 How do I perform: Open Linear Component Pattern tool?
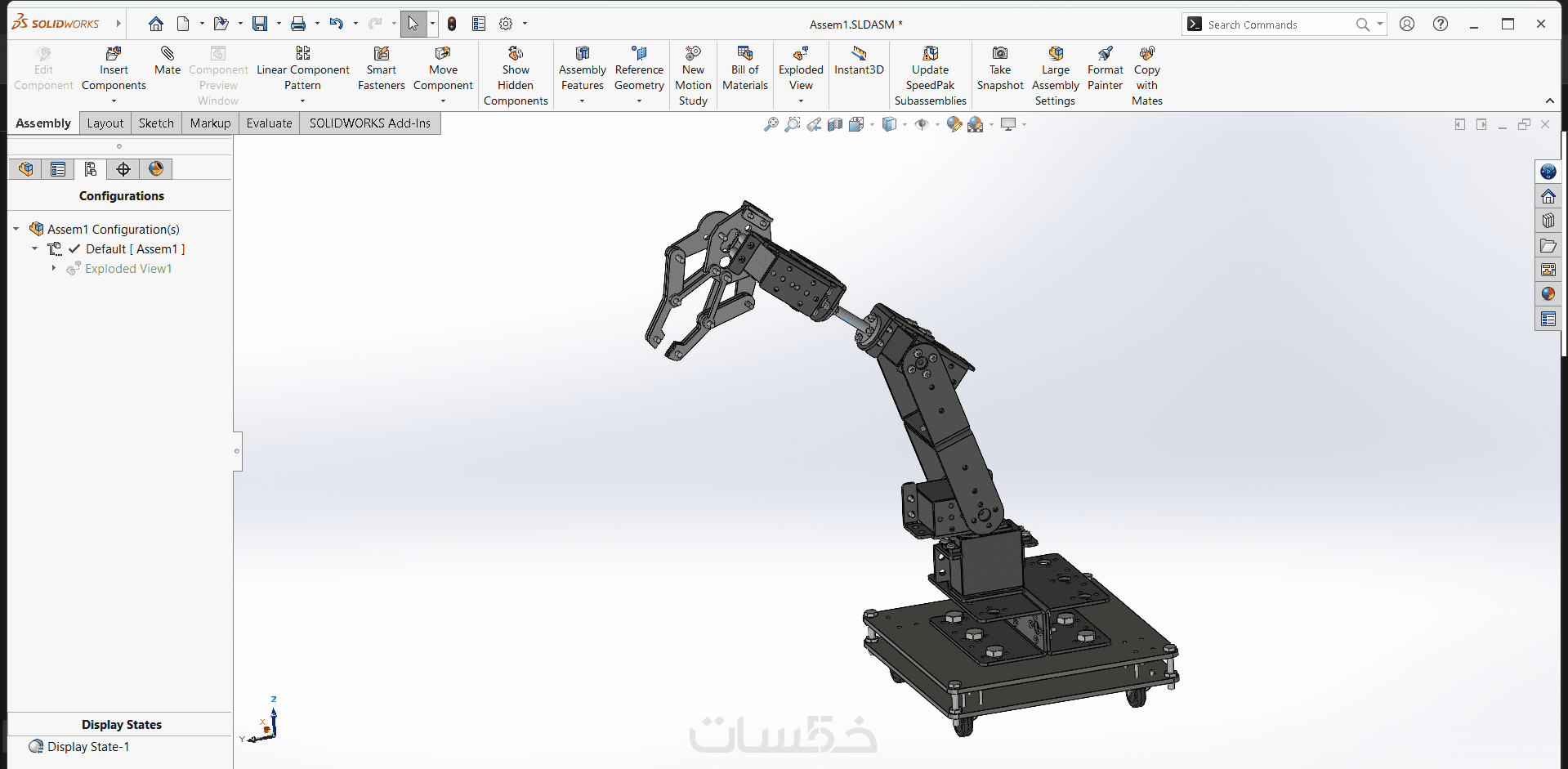pyautogui.click(x=302, y=69)
